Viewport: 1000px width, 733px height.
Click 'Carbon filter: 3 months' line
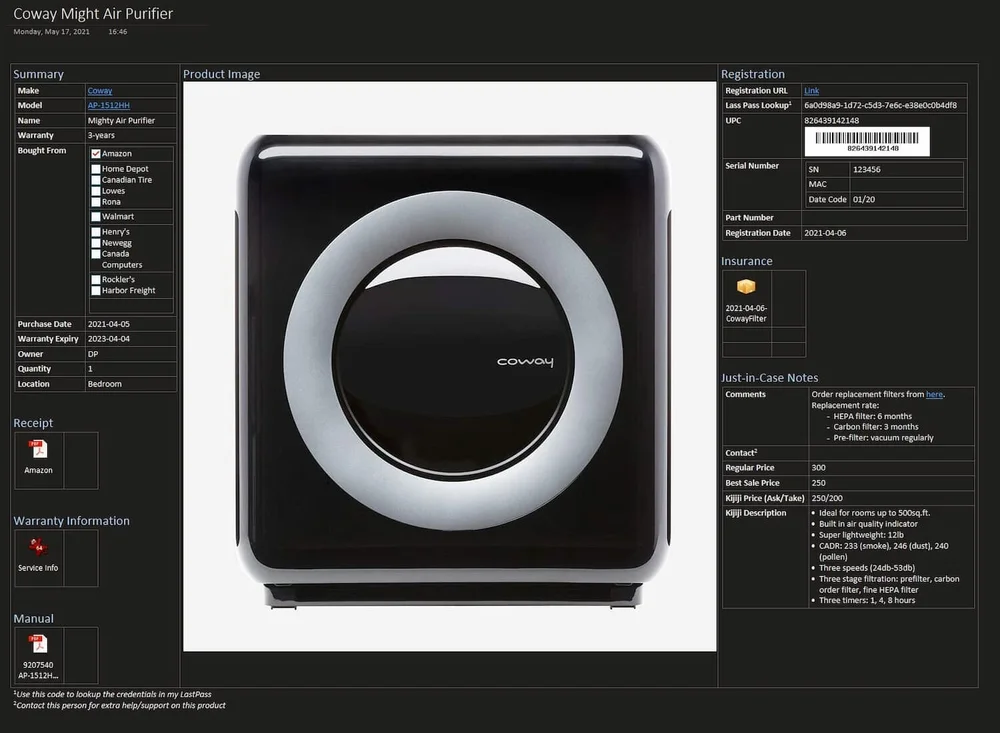pos(876,427)
